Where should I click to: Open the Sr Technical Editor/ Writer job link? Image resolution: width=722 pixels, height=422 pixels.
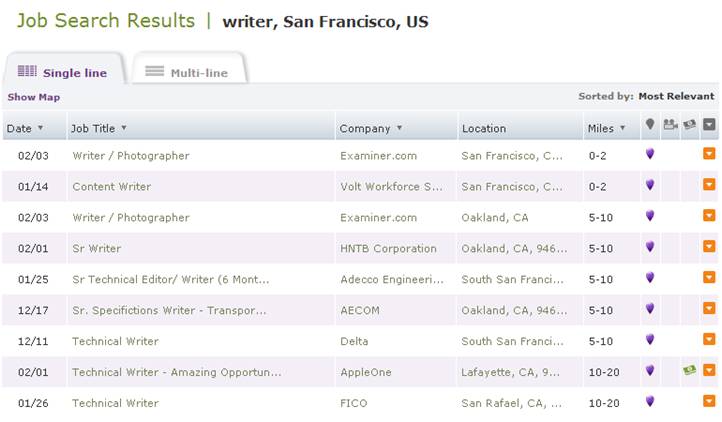(170, 279)
